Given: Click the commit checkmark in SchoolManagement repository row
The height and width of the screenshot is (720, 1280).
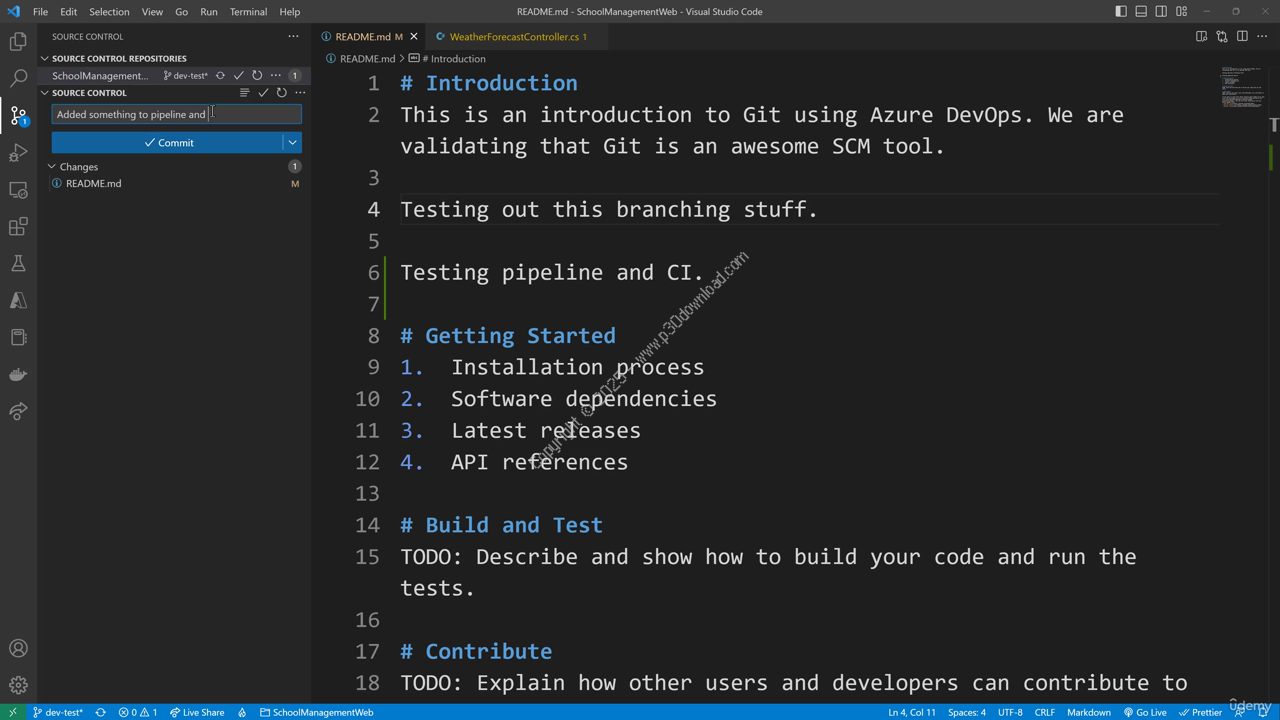Looking at the screenshot, I should tap(238, 75).
